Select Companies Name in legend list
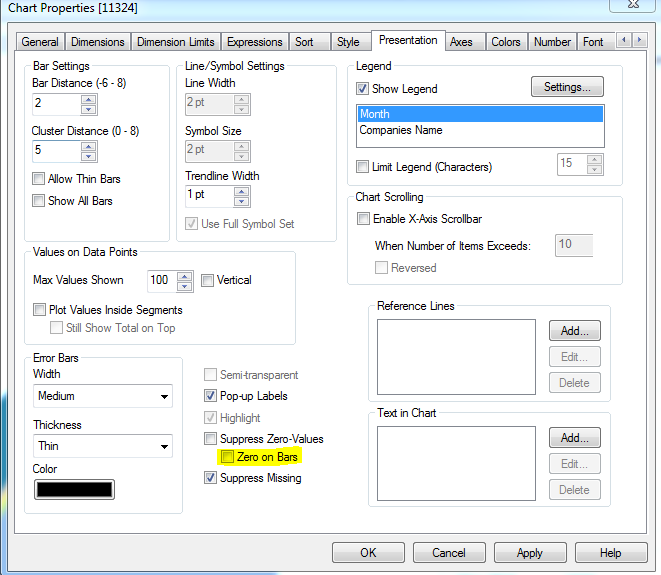Viewport: 661px width, 575px height. coord(481,130)
